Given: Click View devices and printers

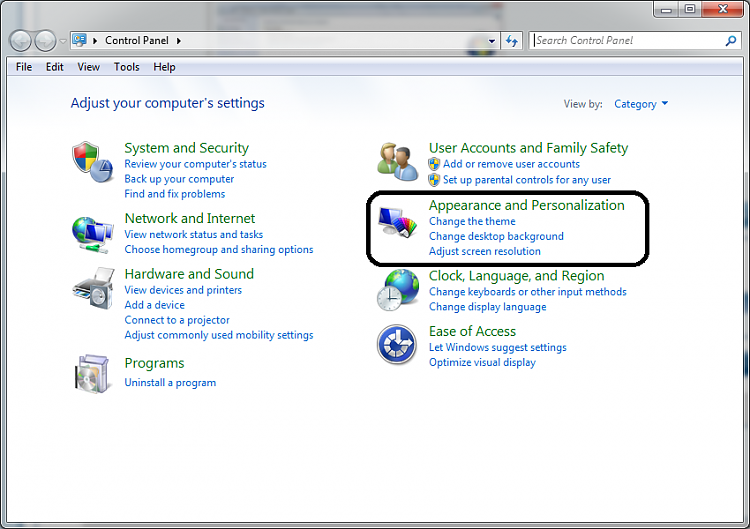Looking at the screenshot, I should coord(183,290).
